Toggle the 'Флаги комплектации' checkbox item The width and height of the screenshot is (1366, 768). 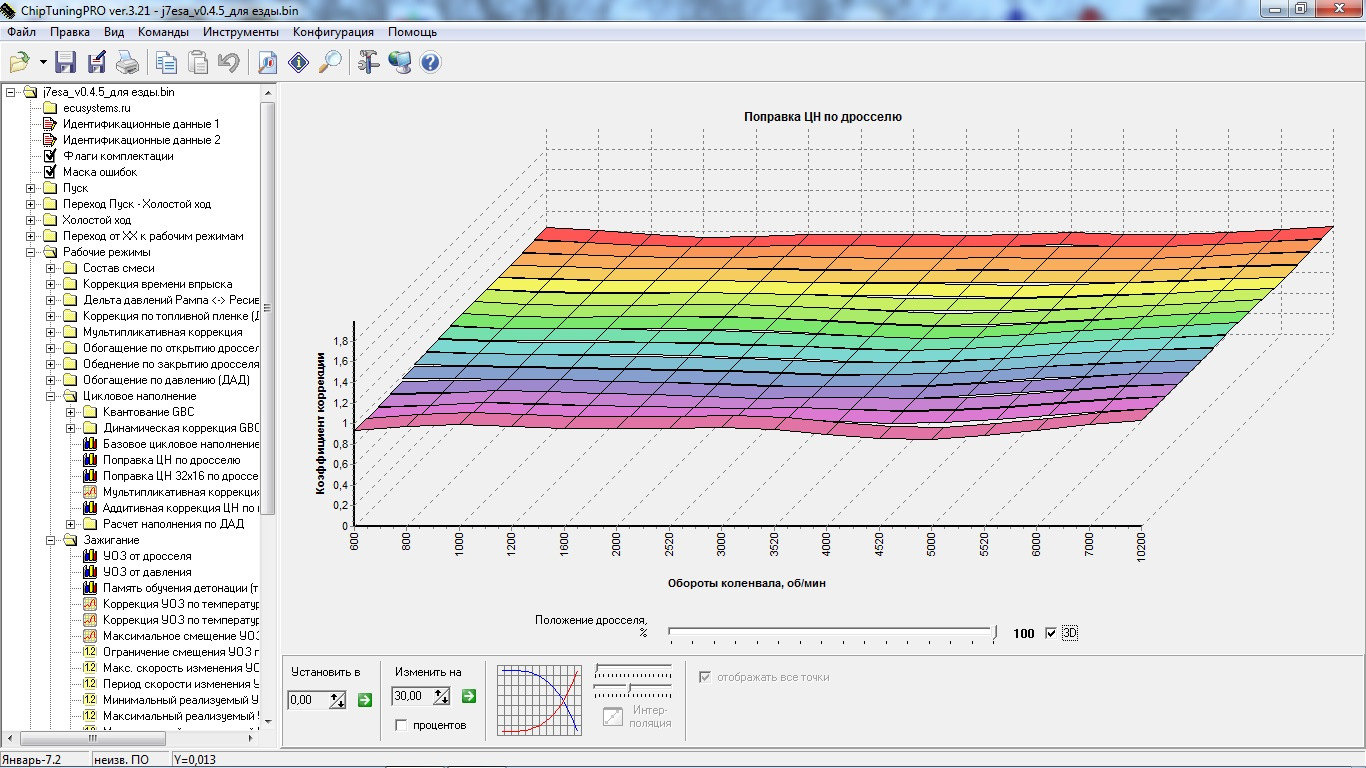[x=50, y=156]
